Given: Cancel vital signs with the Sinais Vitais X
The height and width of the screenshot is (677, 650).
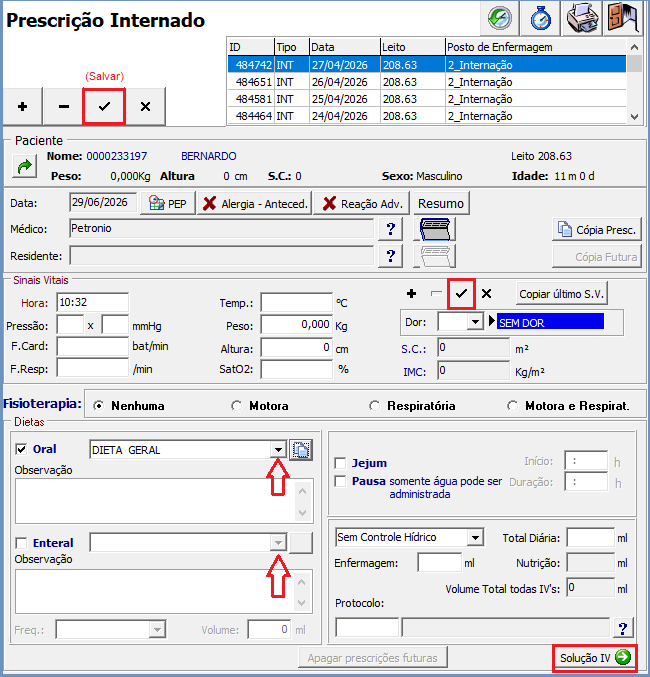Looking at the screenshot, I should point(486,294).
